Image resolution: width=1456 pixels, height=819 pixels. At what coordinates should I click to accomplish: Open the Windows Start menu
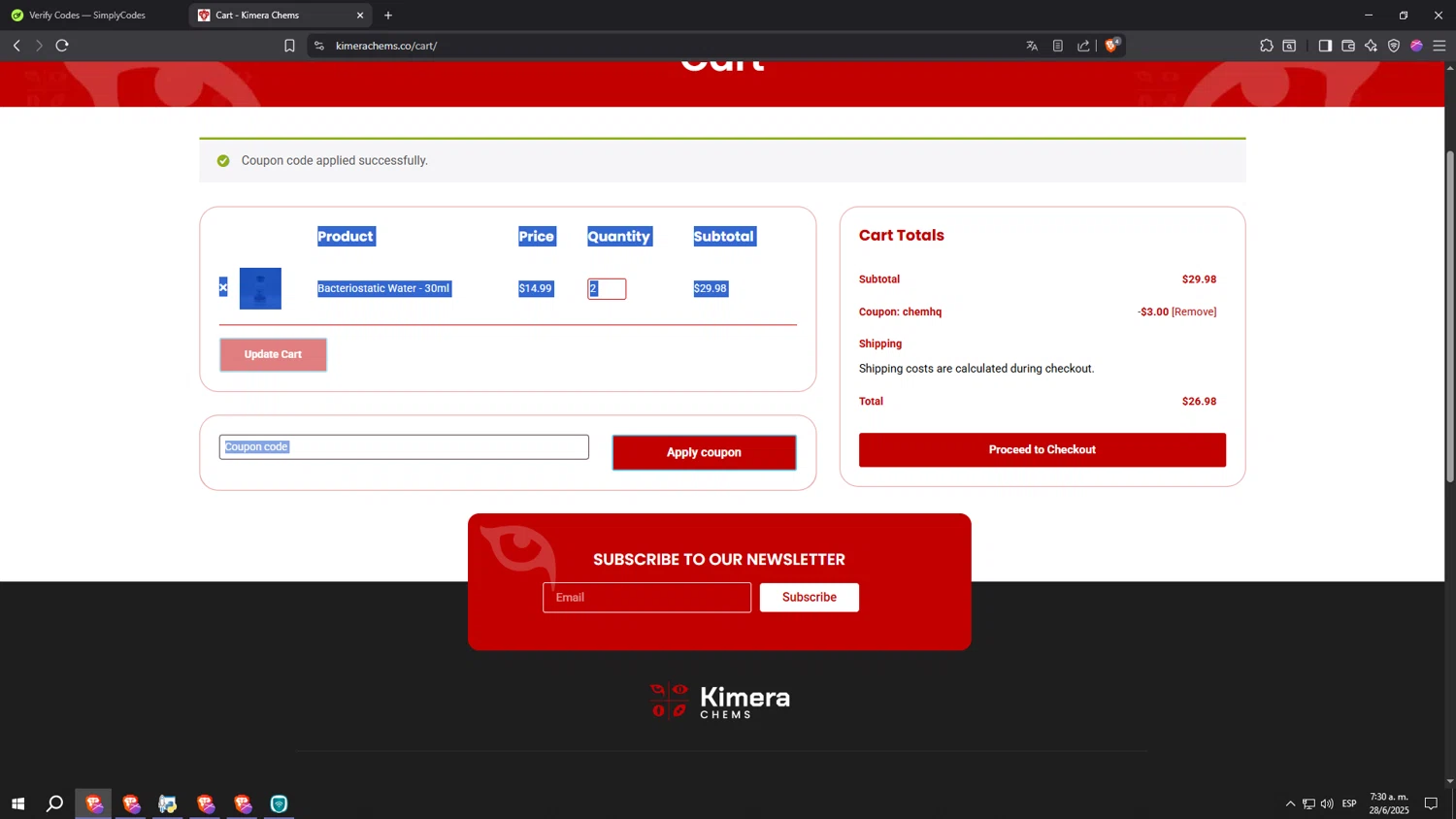point(17,803)
